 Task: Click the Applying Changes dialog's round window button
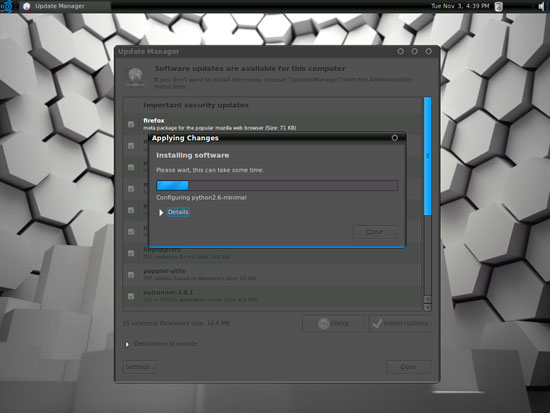[395, 138]
